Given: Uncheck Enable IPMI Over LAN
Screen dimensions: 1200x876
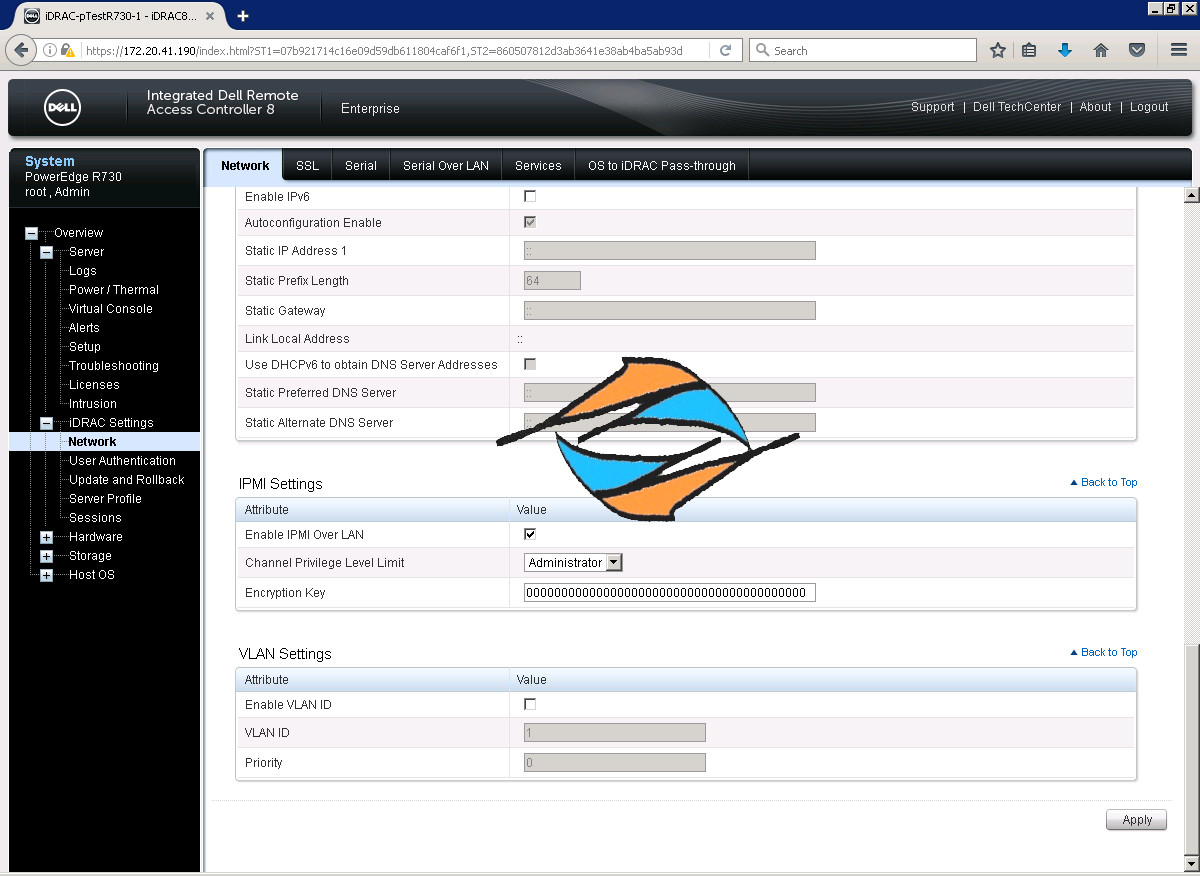Looking at the screenshot, I should 530,534.
